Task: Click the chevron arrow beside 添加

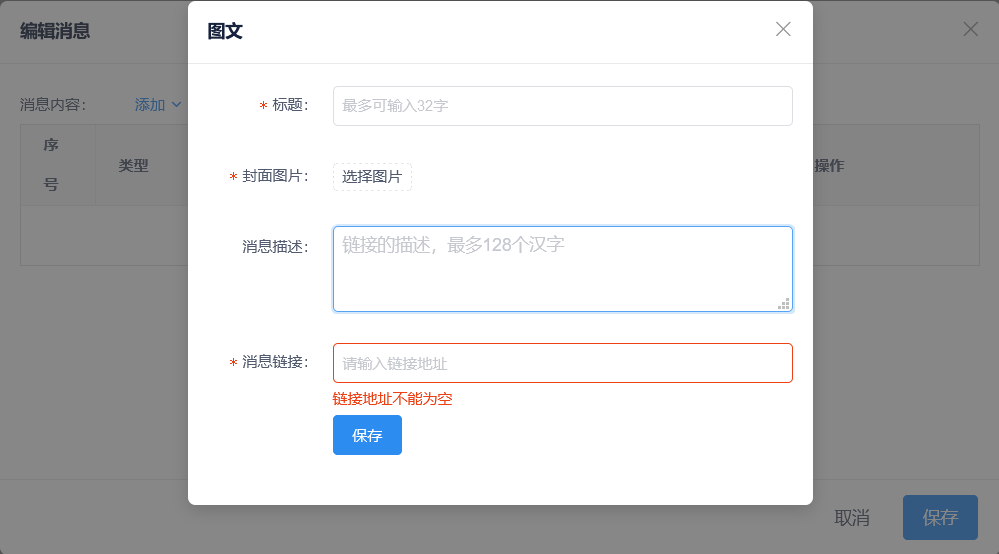Action: pyautogui.click(x=177, y=104)
